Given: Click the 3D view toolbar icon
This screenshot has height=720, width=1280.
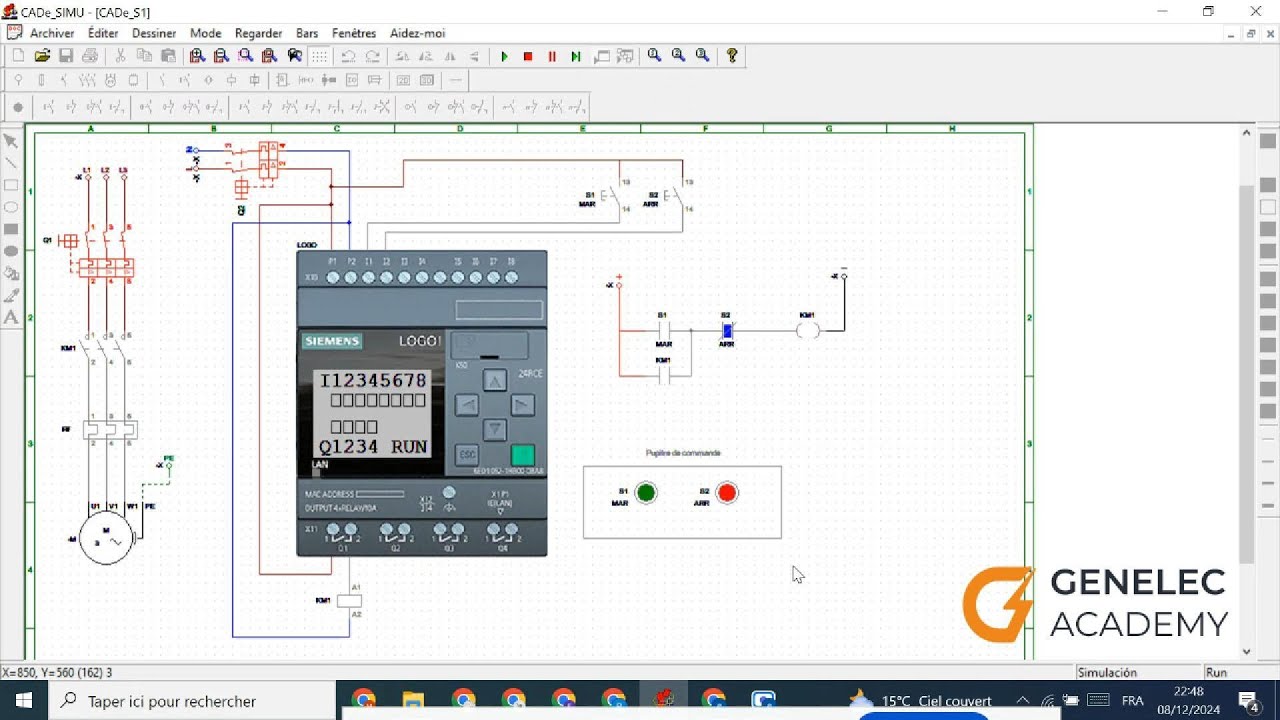Looking at the screenshot, I should tap(427, 80).
